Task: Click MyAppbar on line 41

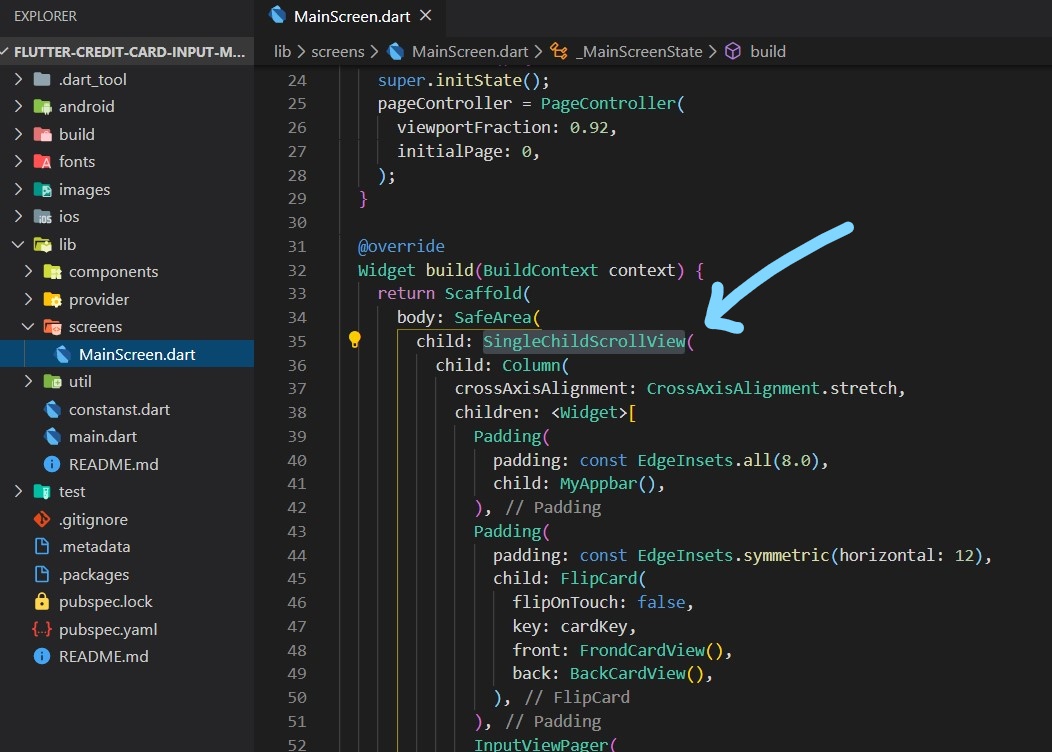Action: point(598,483)
